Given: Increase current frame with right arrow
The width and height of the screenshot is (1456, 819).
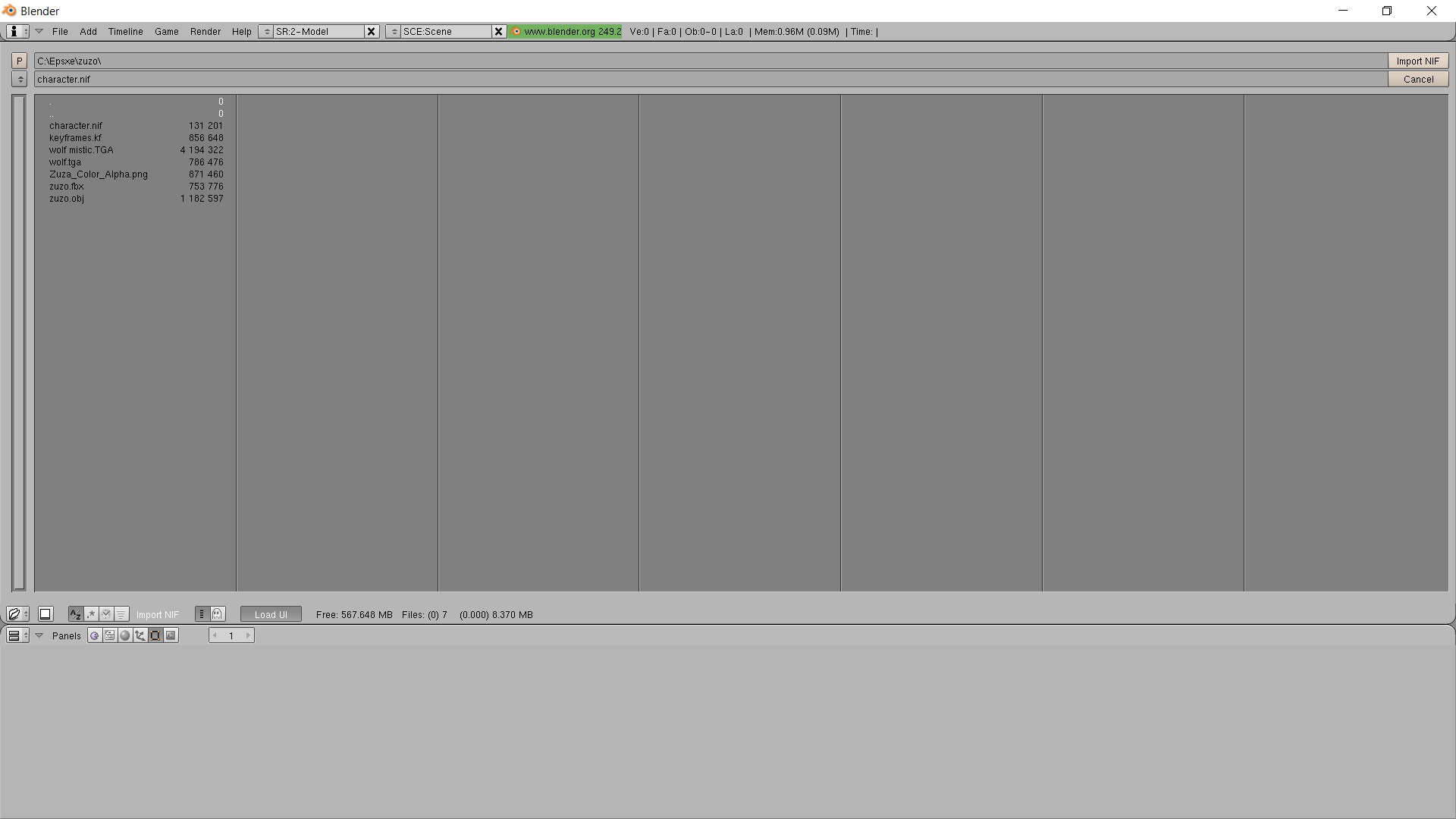Looking at the screenshot, I should click(247, 635).
